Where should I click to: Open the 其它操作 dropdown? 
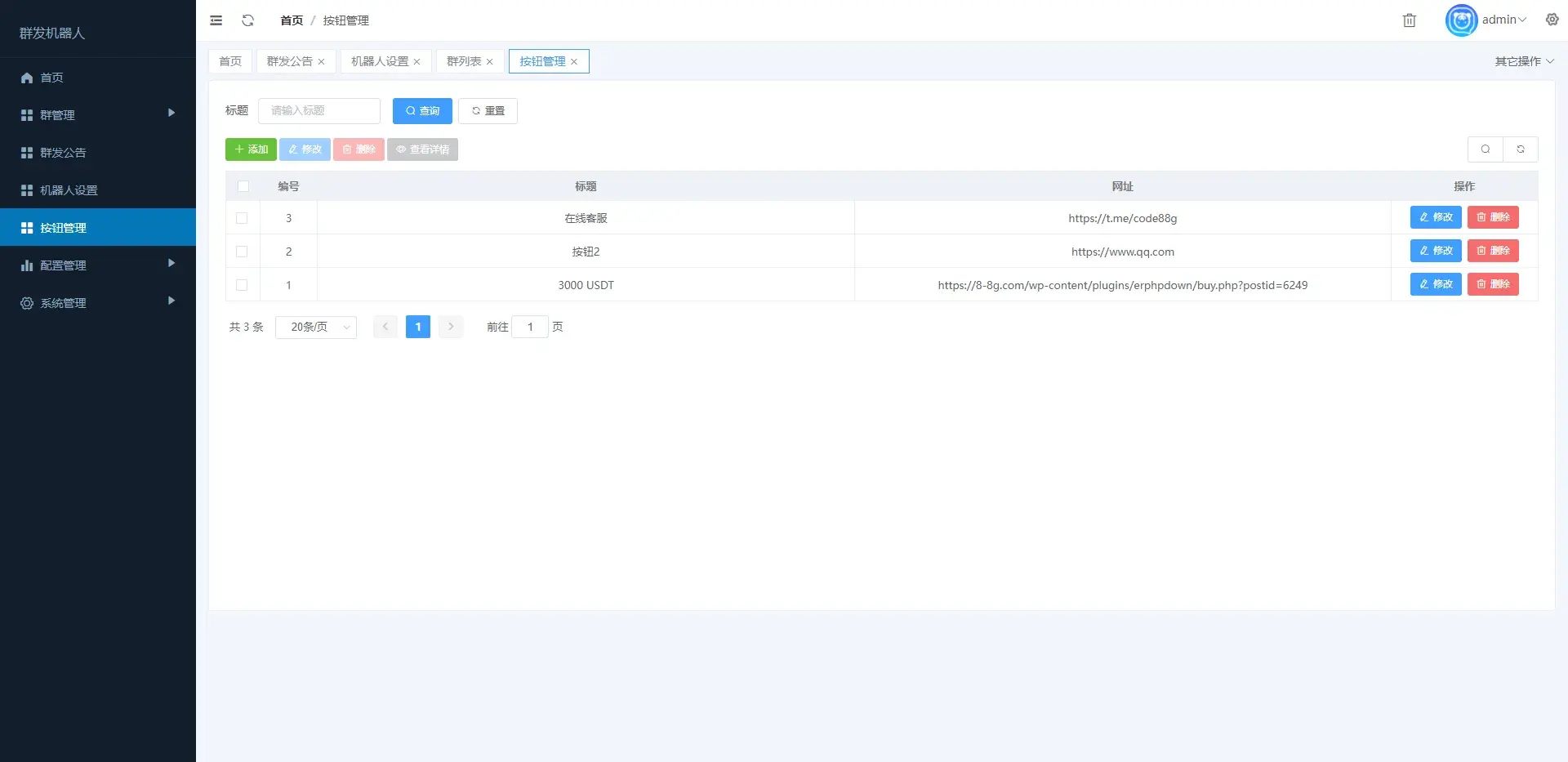1524,61
